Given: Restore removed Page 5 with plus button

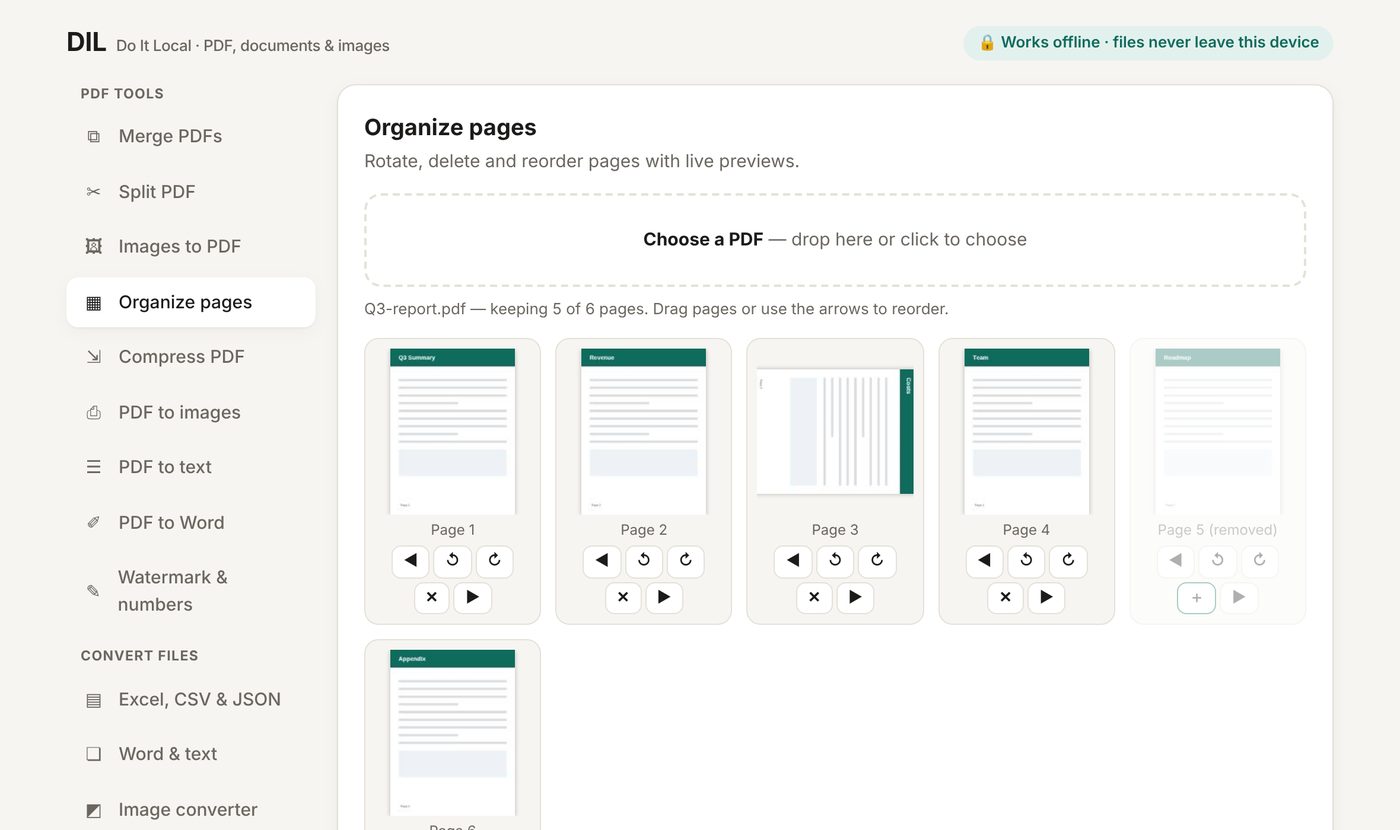Looking at the screenshot, I should (1197, 598).
